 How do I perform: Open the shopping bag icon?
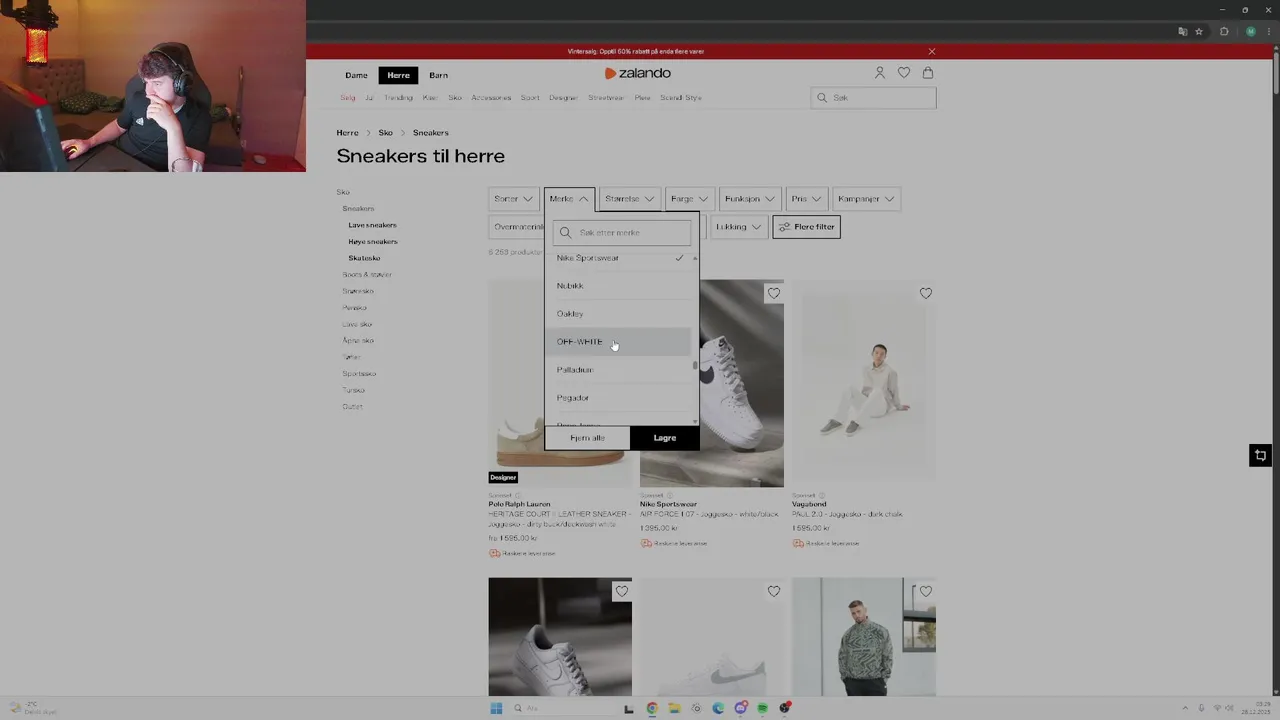pos(928,73)
